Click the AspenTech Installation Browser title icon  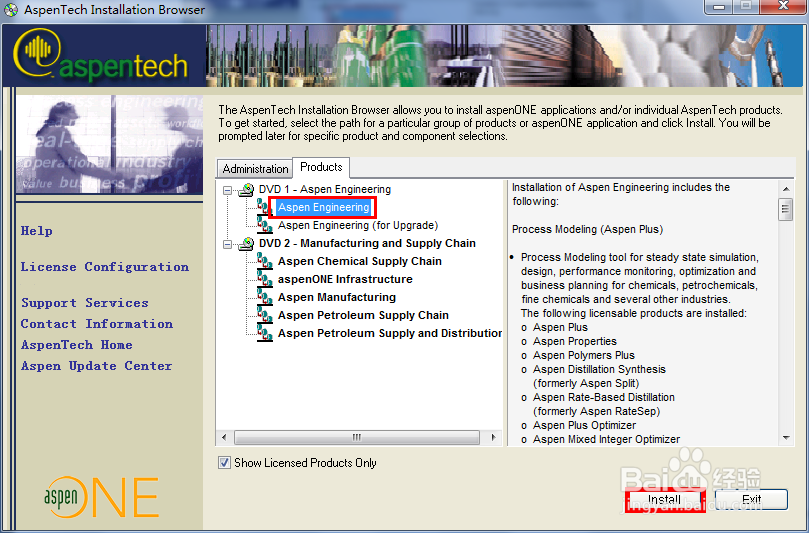(x=11, y=10)
